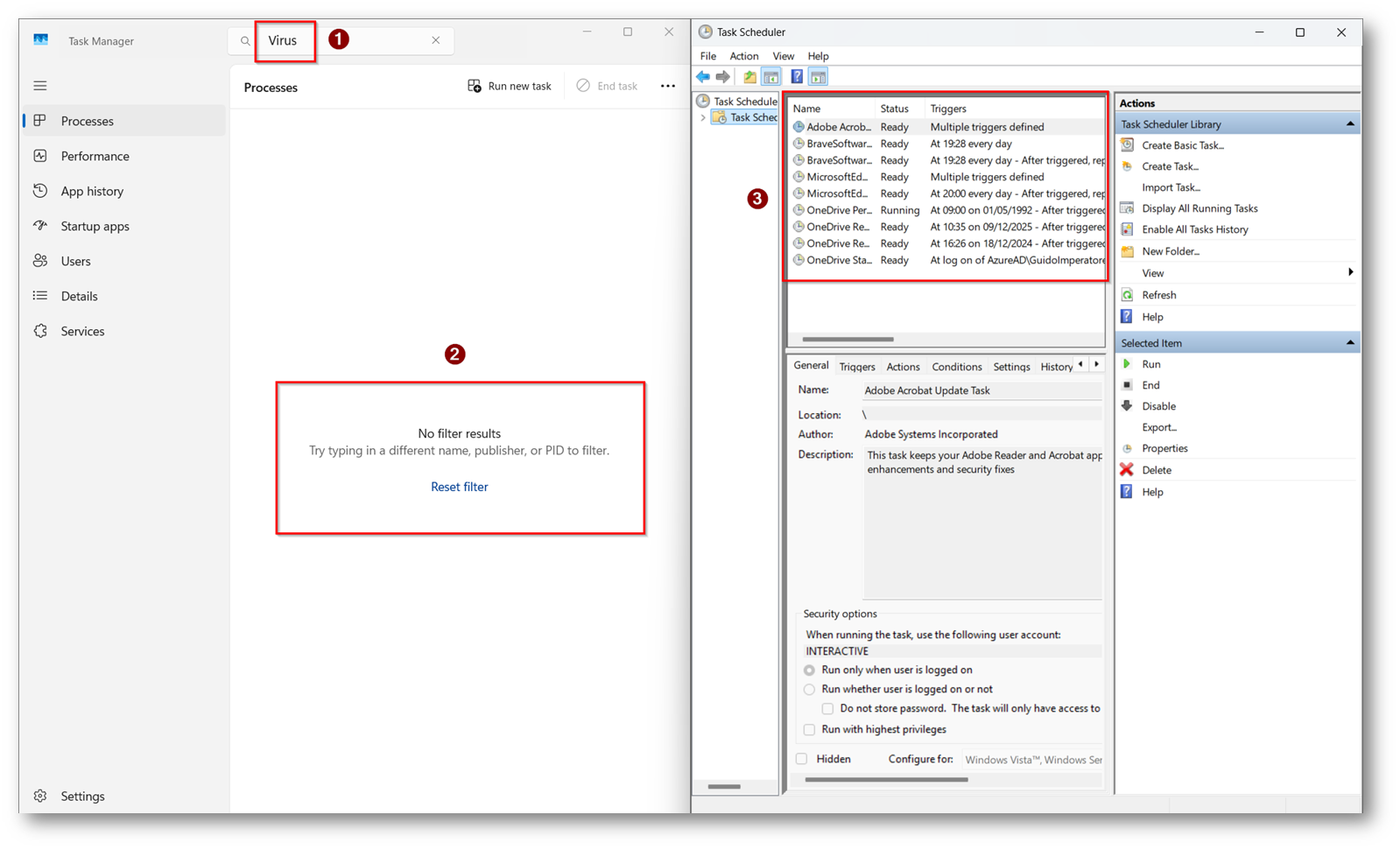Sort tasks by the Triggers column header
Screen dimensions: 1400x850
[1016, 109]
